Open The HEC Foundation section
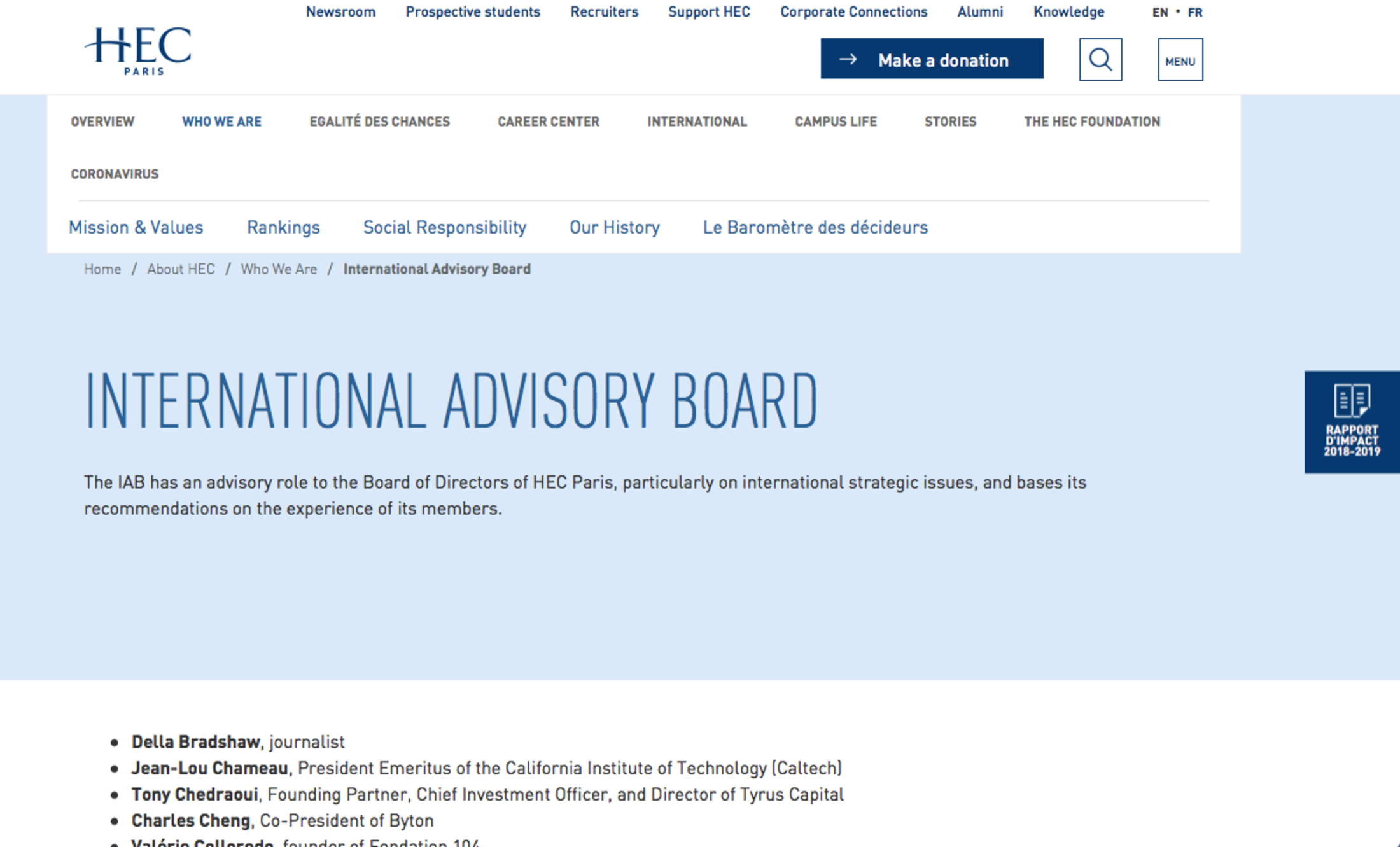Viewport: 1400px width, 847px height. (1092, 122)
